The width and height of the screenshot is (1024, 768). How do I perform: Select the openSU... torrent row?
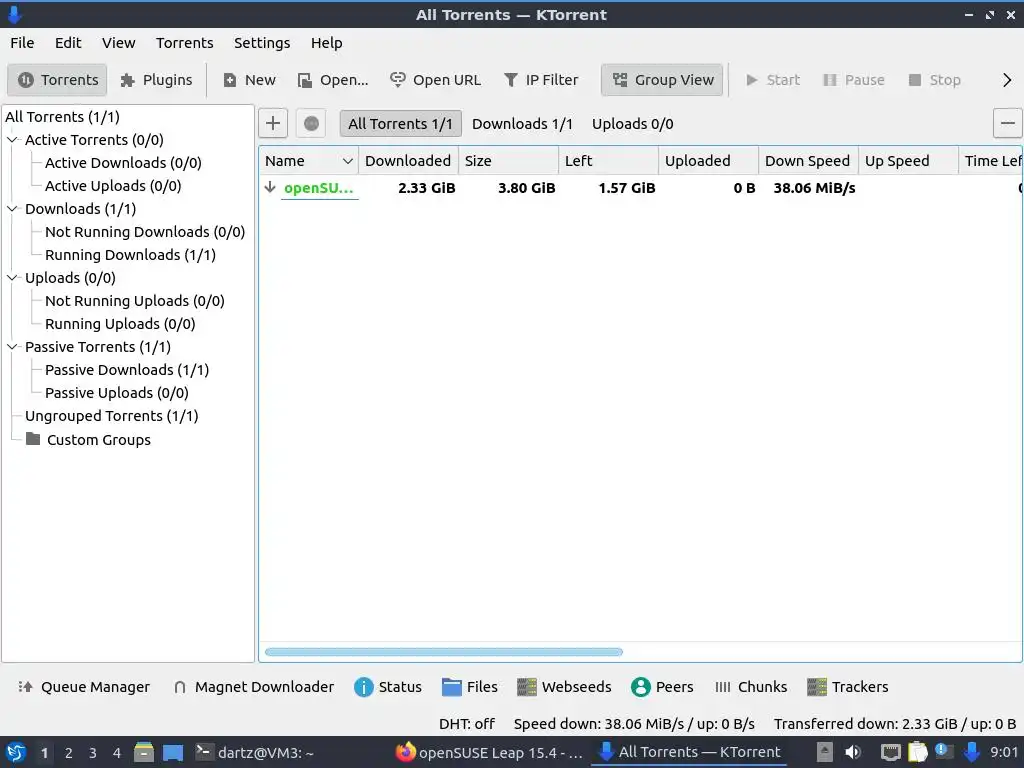(640, 188)
